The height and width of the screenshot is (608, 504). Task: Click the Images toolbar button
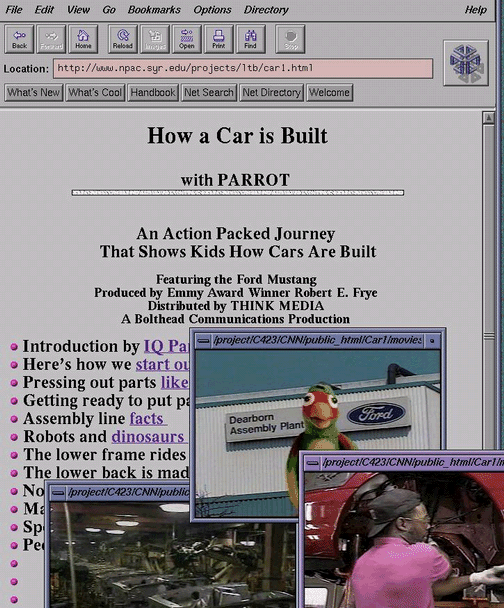click(155, 39)
